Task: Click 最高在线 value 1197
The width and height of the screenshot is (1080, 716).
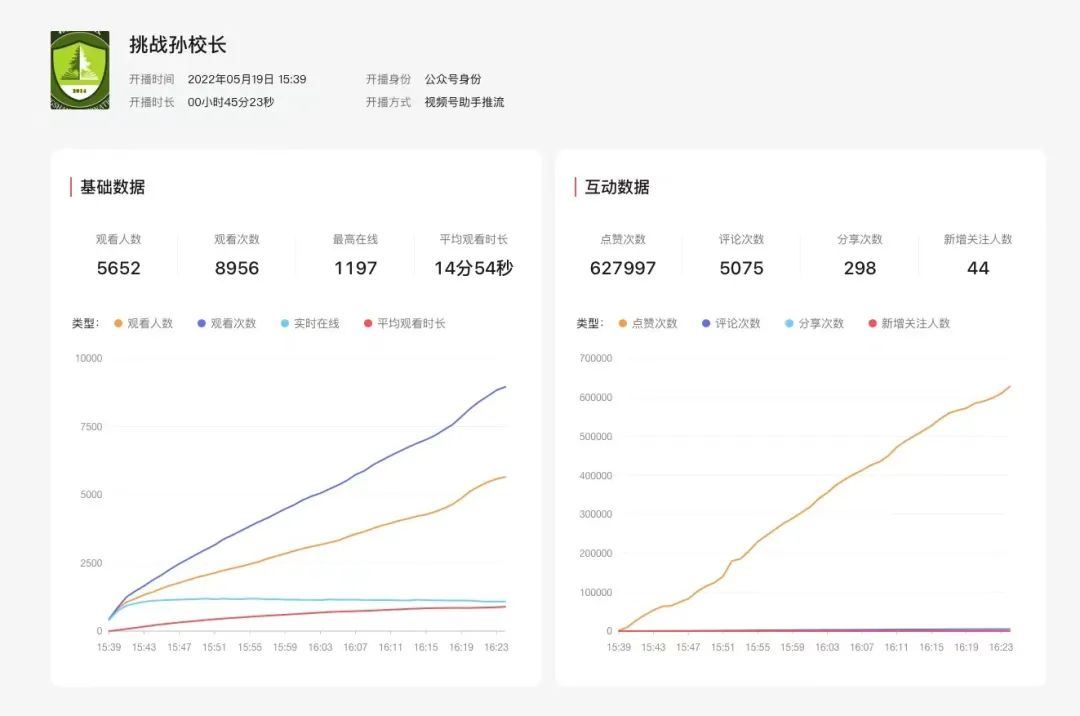Action: [355, 268]
